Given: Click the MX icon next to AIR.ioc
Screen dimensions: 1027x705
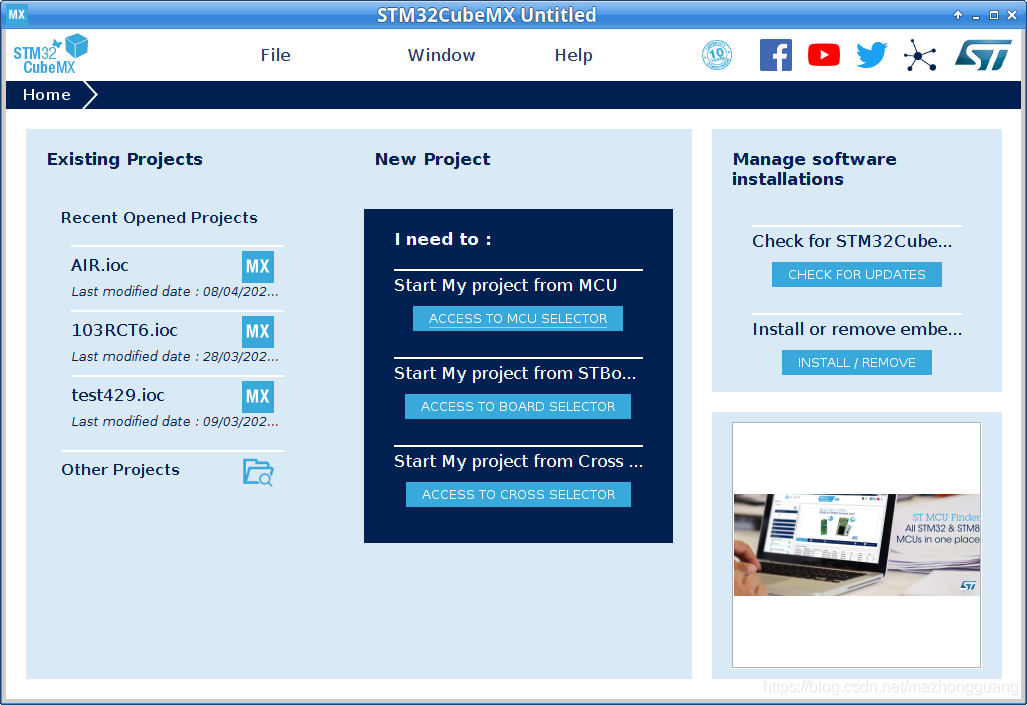Looking at the screenshot, I should [x=257, y=267].
